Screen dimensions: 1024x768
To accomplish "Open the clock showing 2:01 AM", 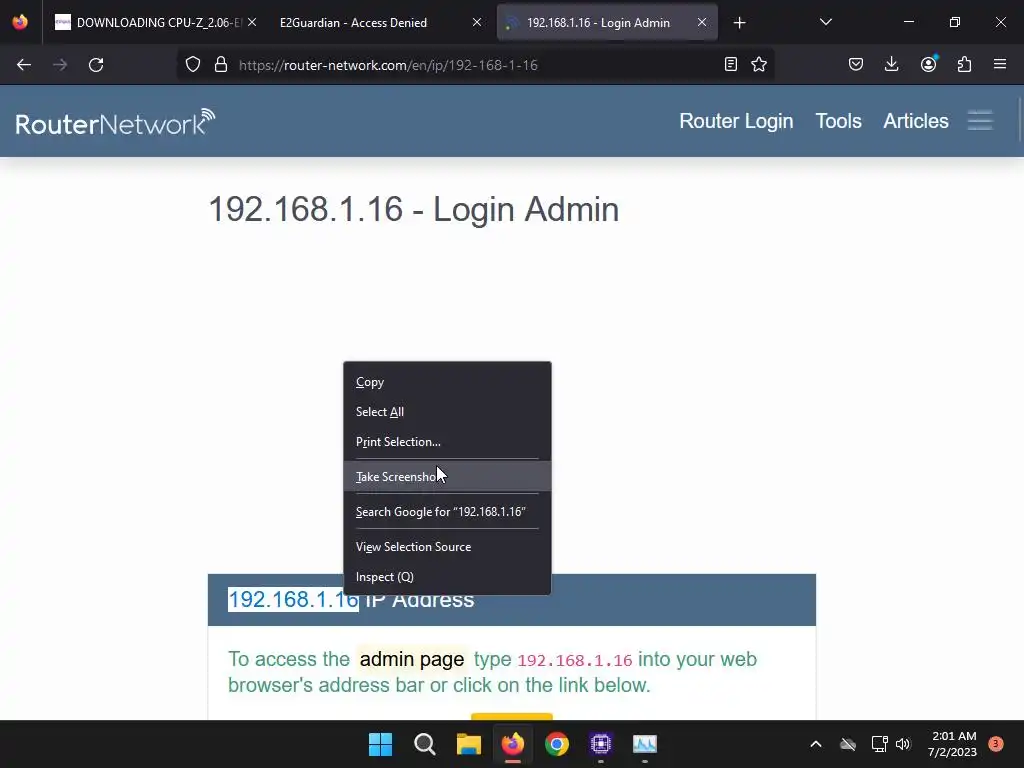I will [952, 744].
